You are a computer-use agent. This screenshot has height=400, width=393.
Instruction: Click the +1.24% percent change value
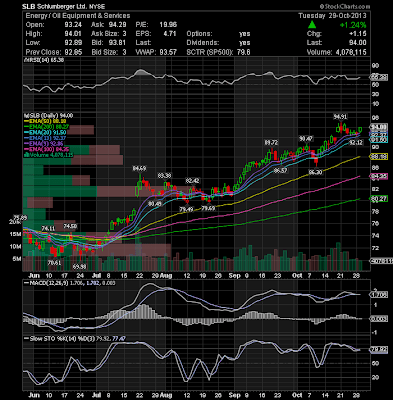(353, 25)
